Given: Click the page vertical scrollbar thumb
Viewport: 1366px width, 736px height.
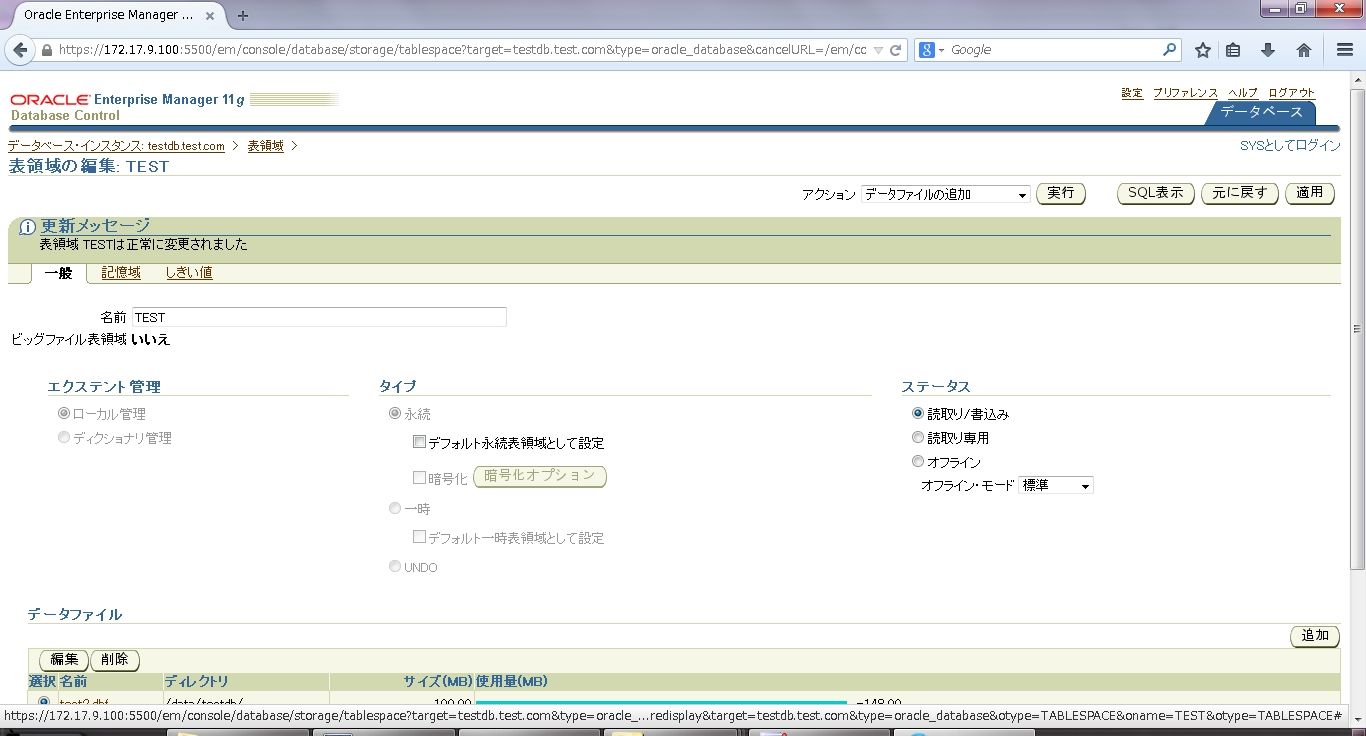Looking at the screenshot, I should click(1357, 329).
